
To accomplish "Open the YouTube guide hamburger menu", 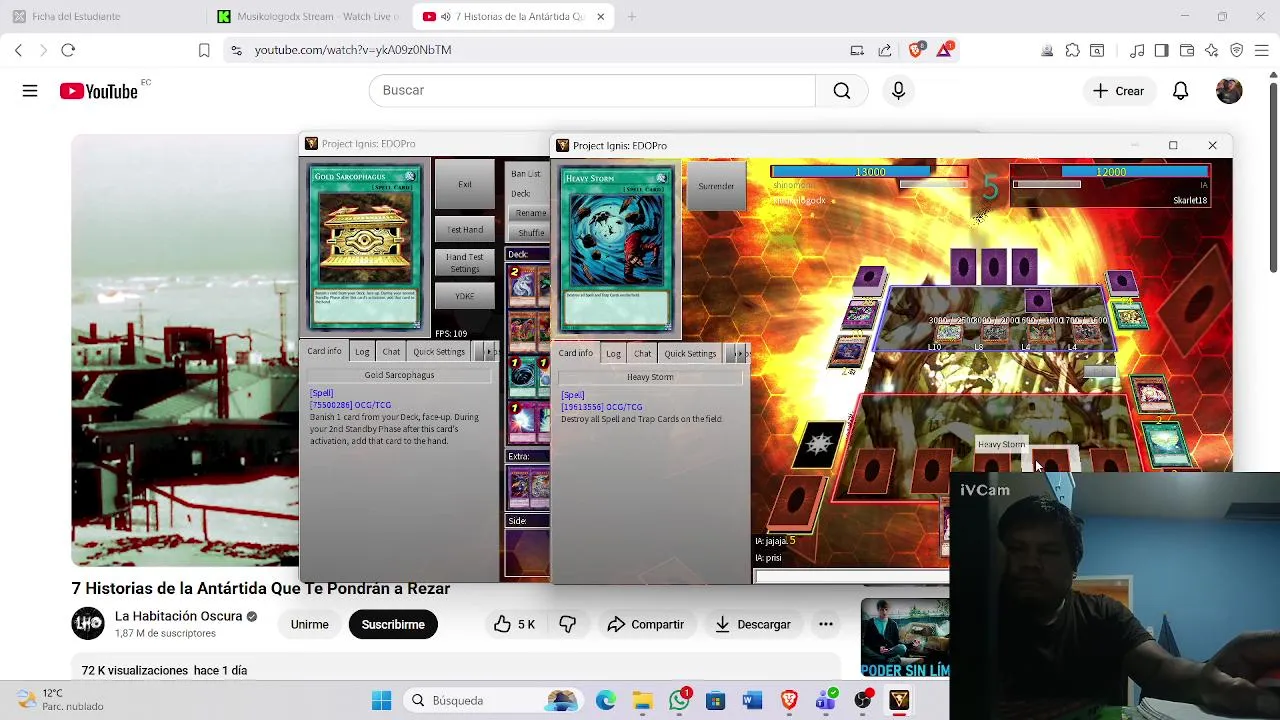I will 30,91.
